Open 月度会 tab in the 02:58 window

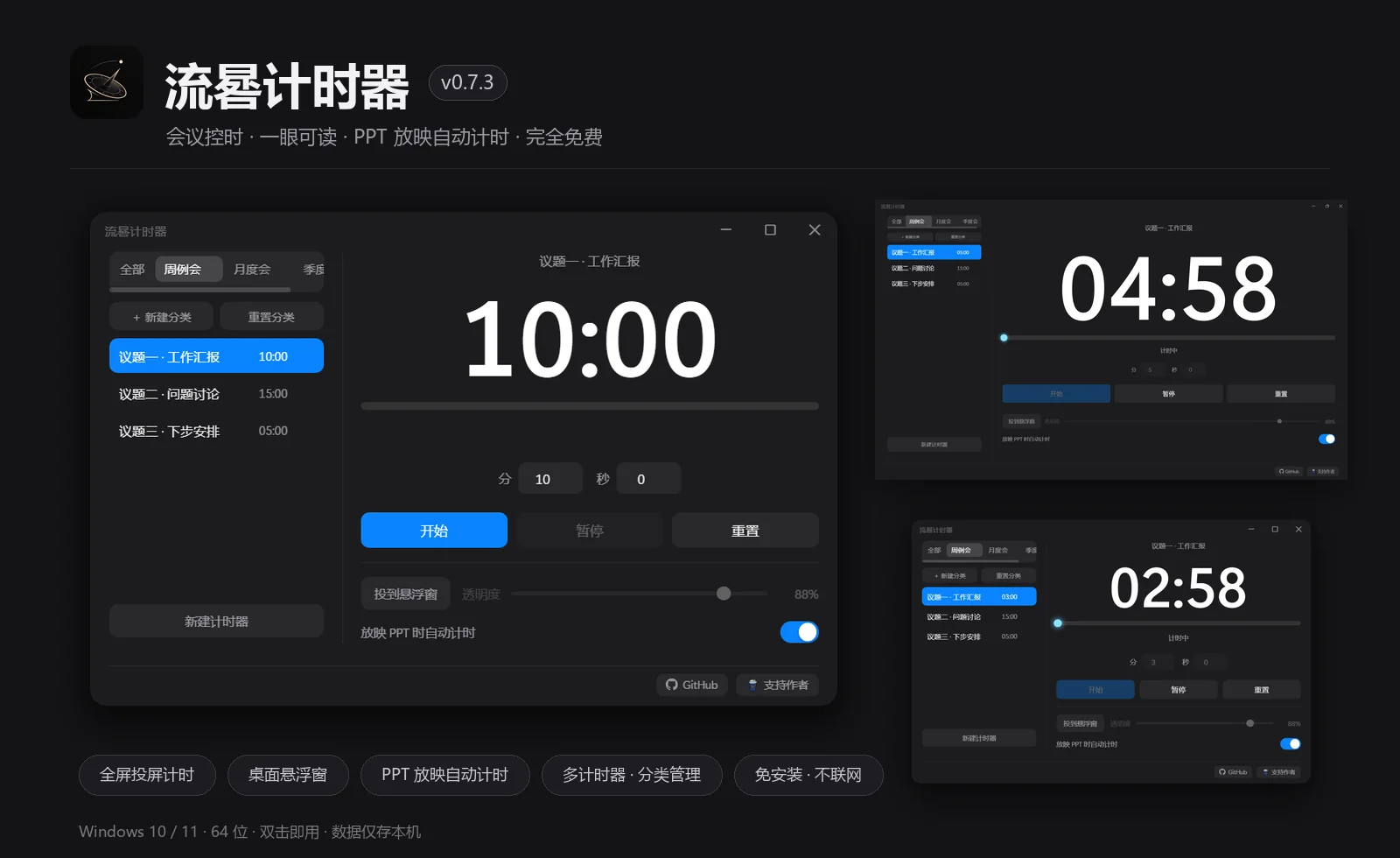click(997, 550)
